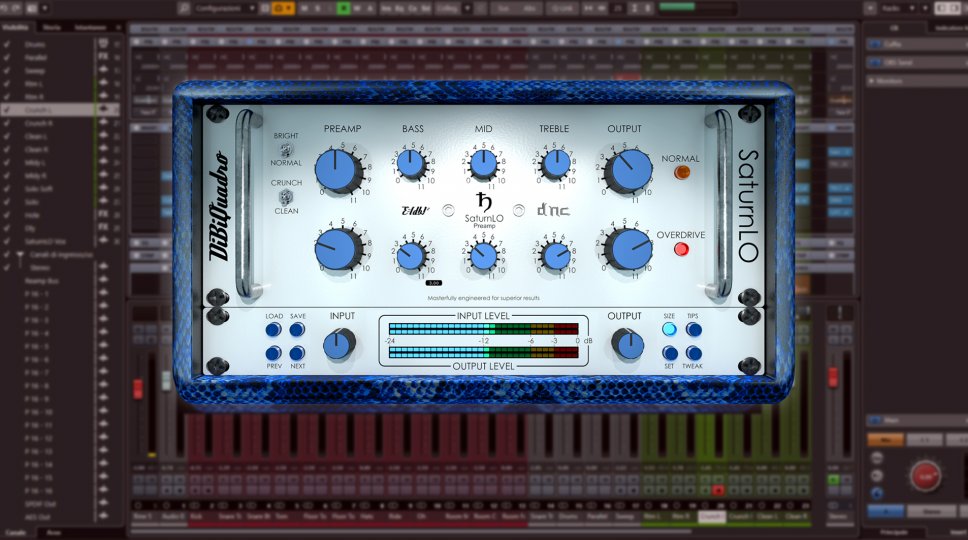
Task: Advance to next preset with NEXT
Action: point(297,353)
